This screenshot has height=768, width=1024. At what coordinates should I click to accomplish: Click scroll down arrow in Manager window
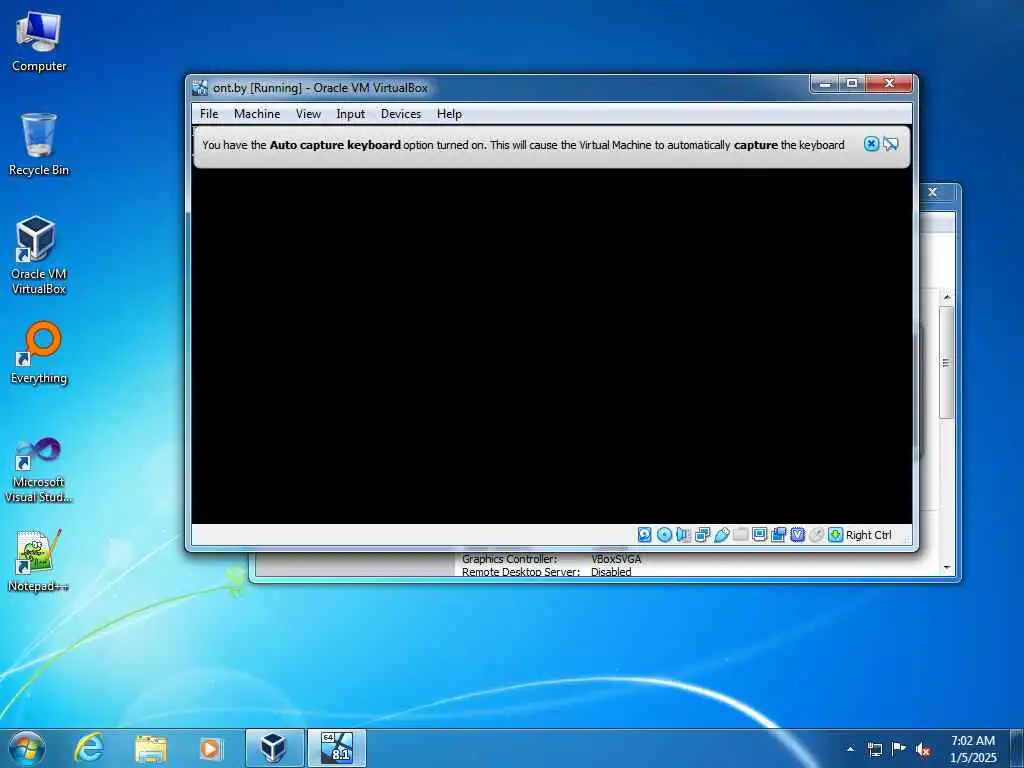tap(947, 568)
